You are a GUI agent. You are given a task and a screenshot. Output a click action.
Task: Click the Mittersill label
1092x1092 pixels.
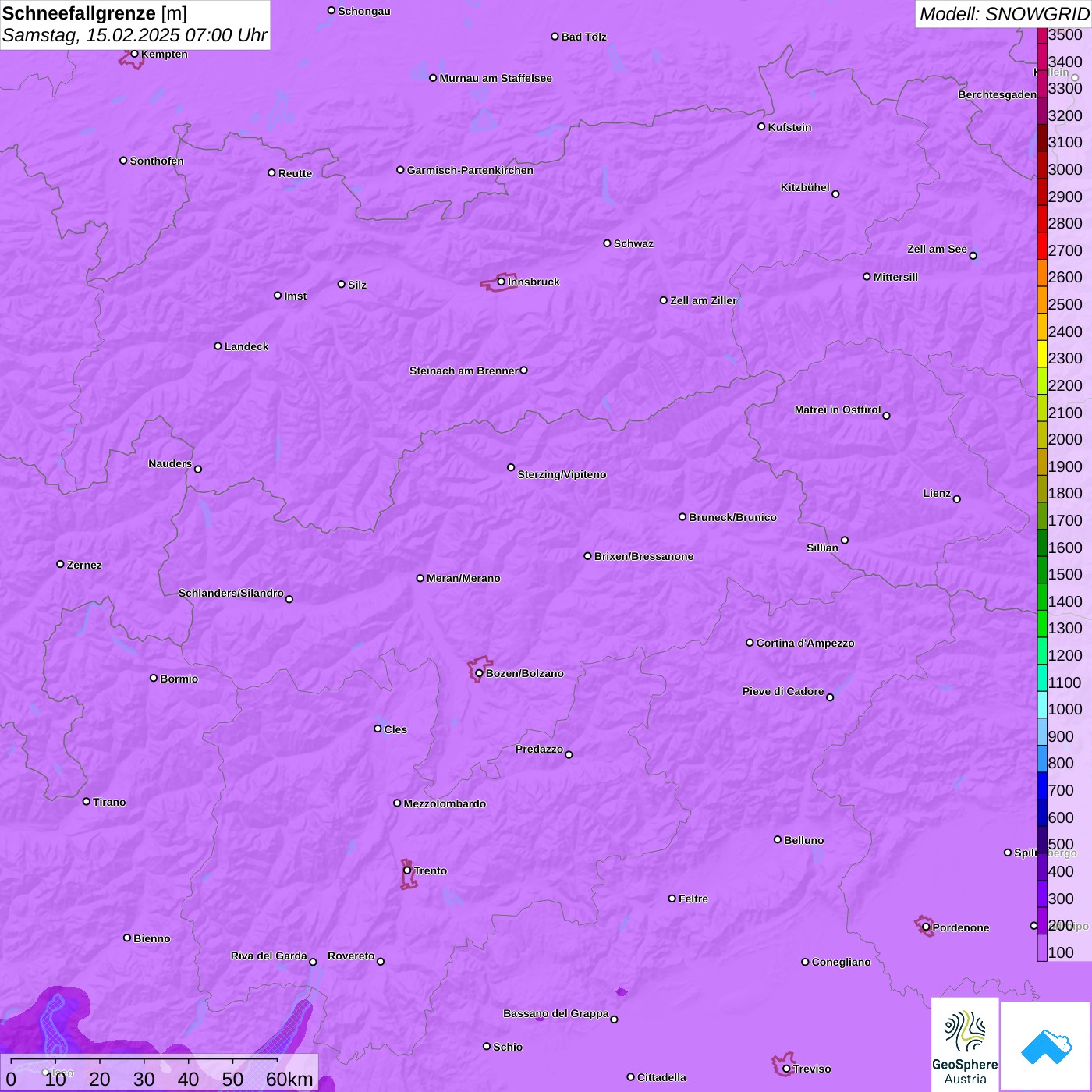pos(895,277)
